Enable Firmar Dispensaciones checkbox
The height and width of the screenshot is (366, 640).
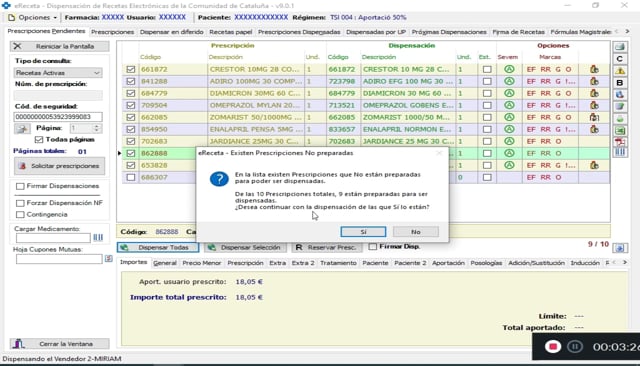pyautogui.click(x=20, y=186)
